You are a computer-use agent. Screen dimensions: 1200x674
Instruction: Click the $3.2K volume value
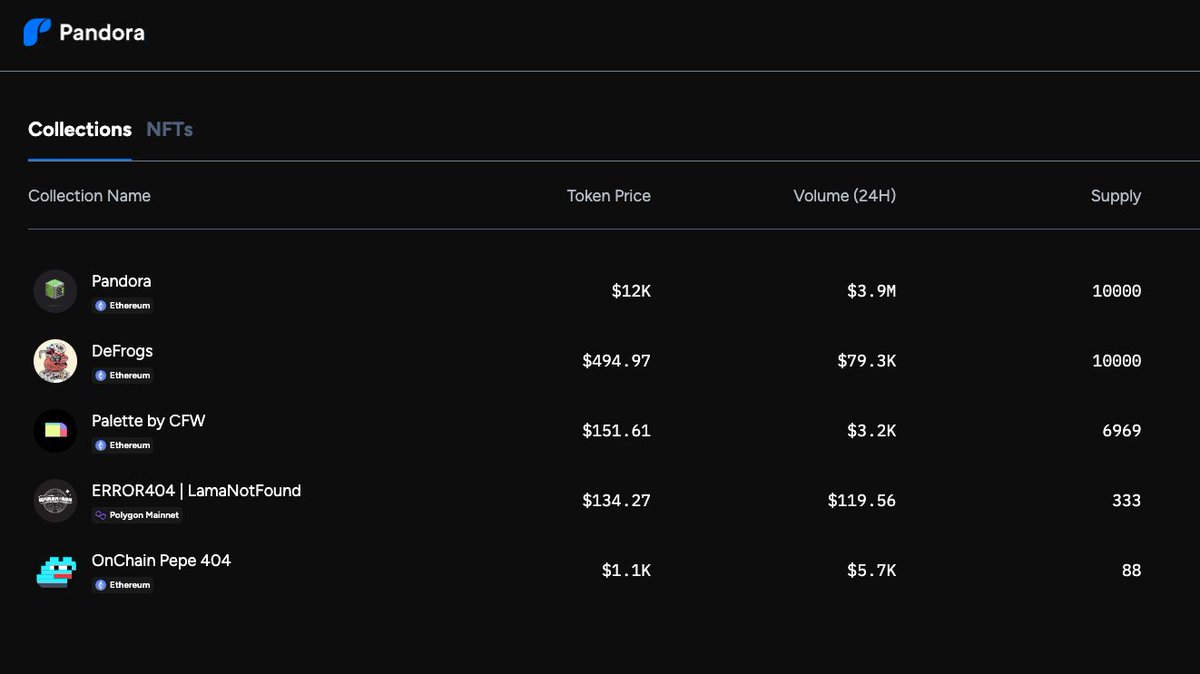pyautogui.click(x=871, y=431)
